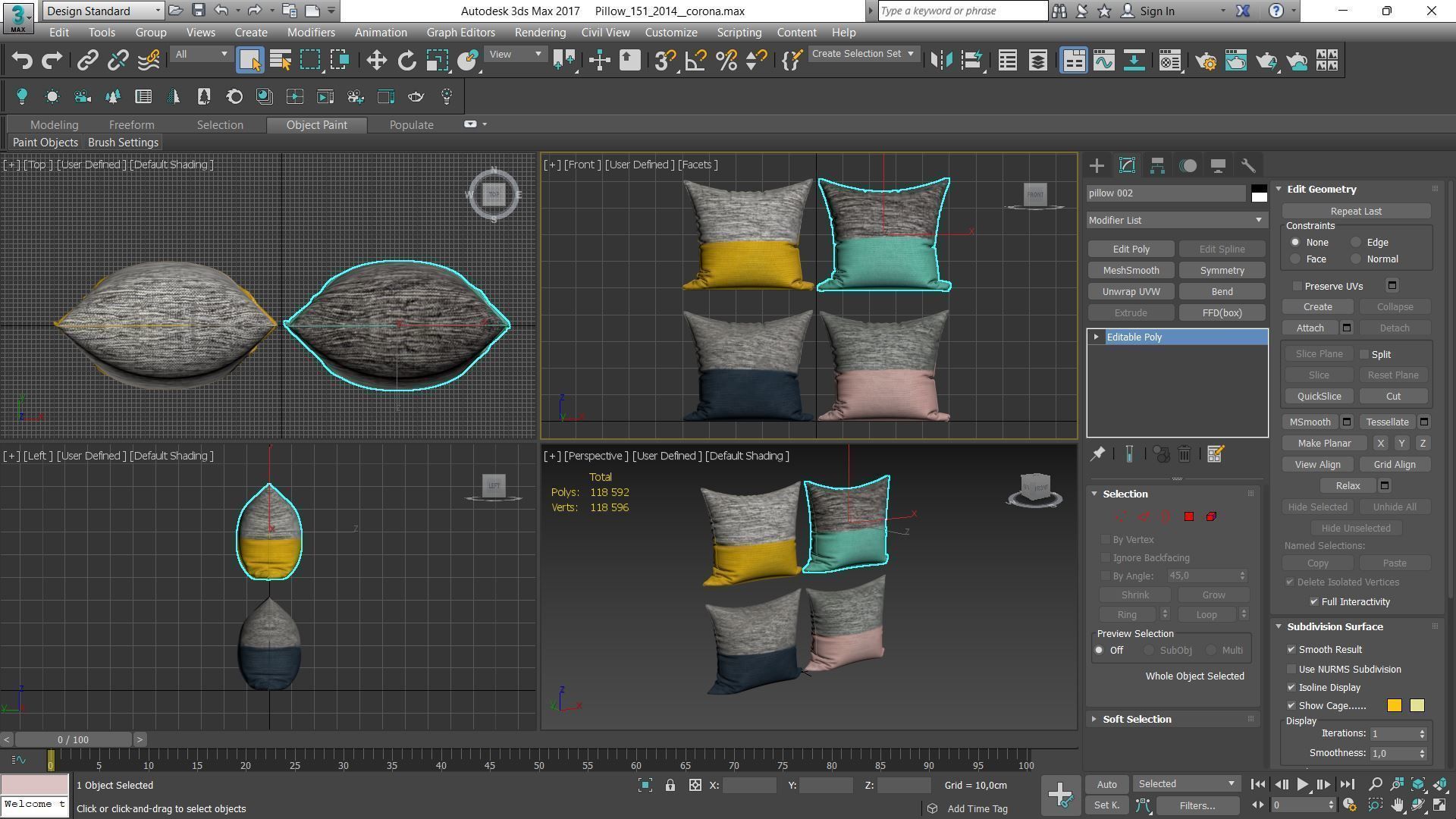
Task: Open the Align tool
Action: click(x=972, y=61)
